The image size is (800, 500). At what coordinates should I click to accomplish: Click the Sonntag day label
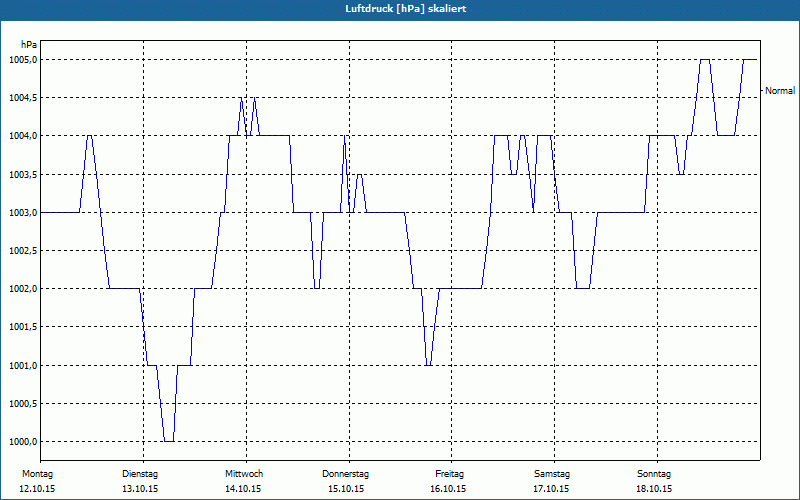click(x=654, y=474)
